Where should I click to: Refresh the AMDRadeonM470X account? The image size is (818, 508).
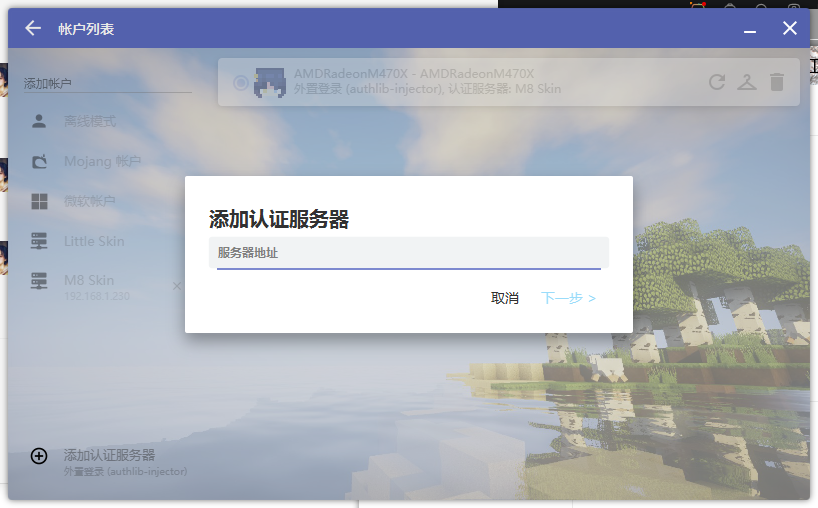[x=717, y=82]
